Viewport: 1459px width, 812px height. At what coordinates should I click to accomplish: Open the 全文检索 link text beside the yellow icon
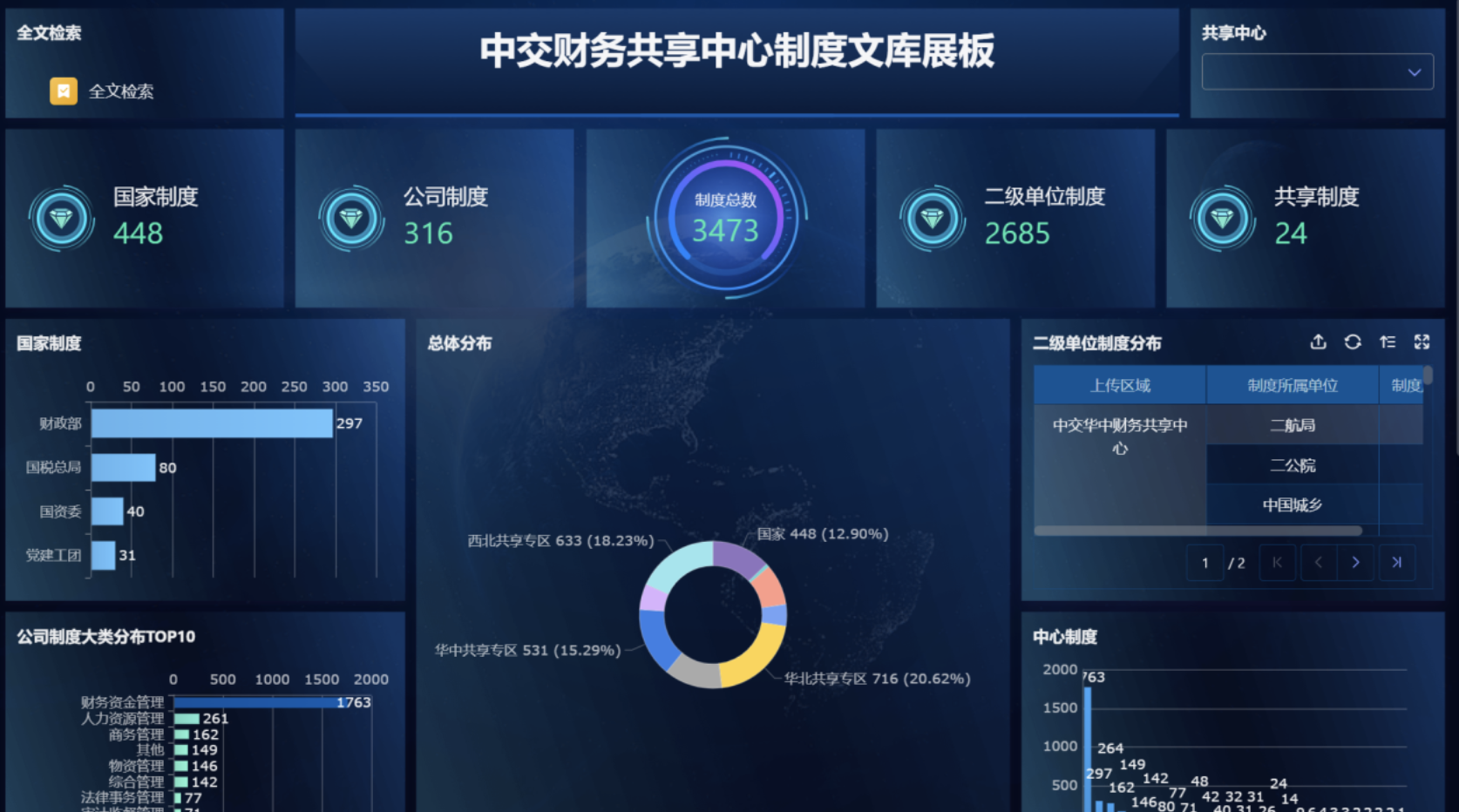121,91
